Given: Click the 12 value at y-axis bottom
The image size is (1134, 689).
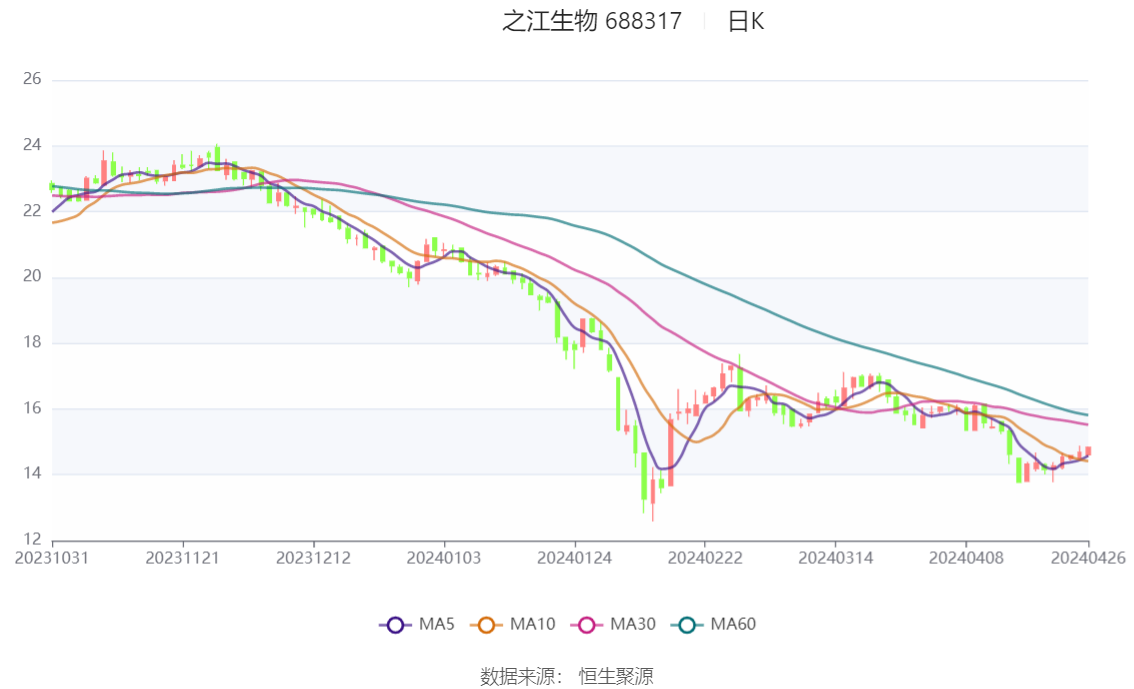Looking at the screenshot, I should point(31,539).
